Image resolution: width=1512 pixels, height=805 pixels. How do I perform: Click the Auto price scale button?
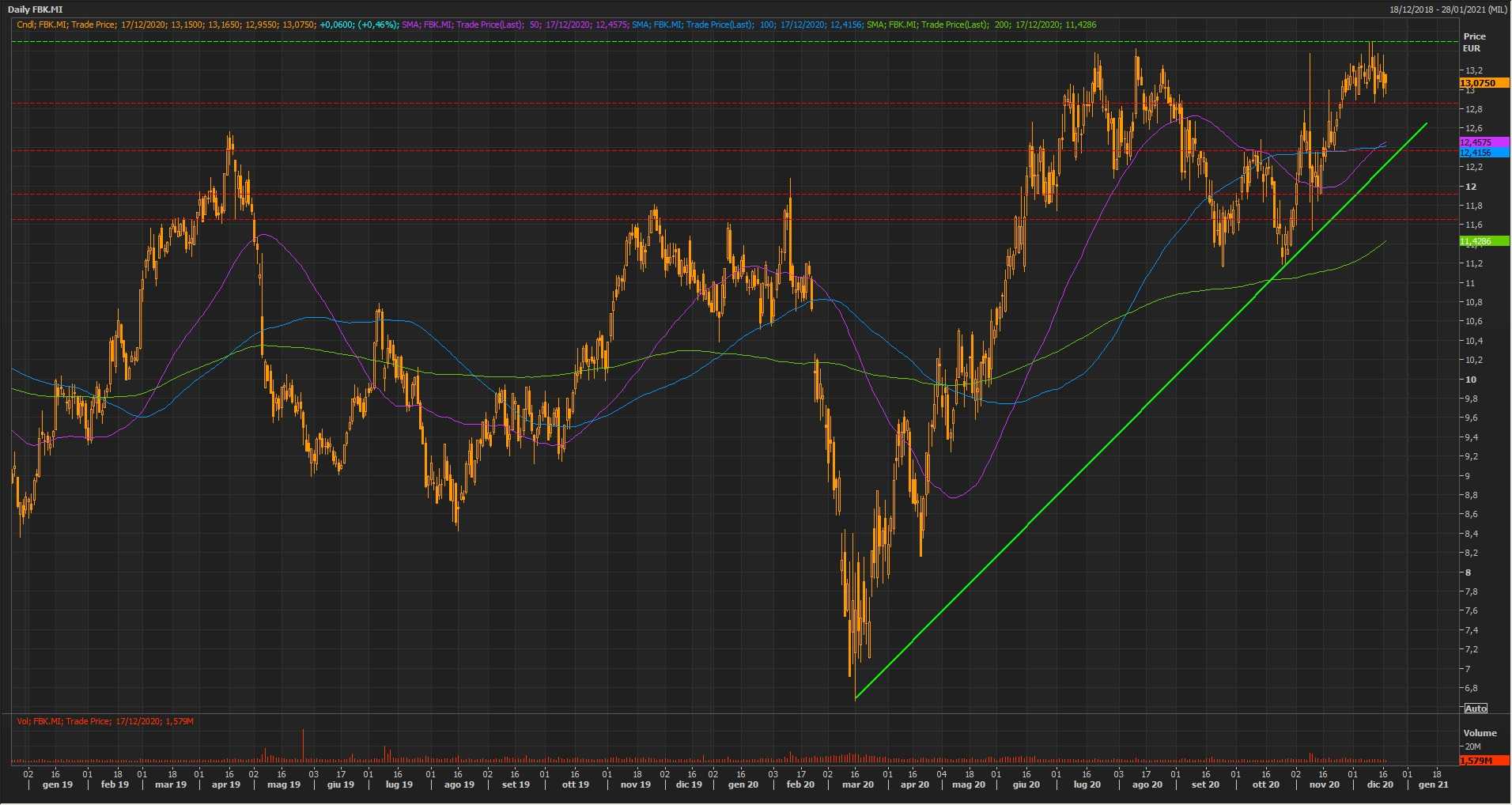click(1476, 708)
